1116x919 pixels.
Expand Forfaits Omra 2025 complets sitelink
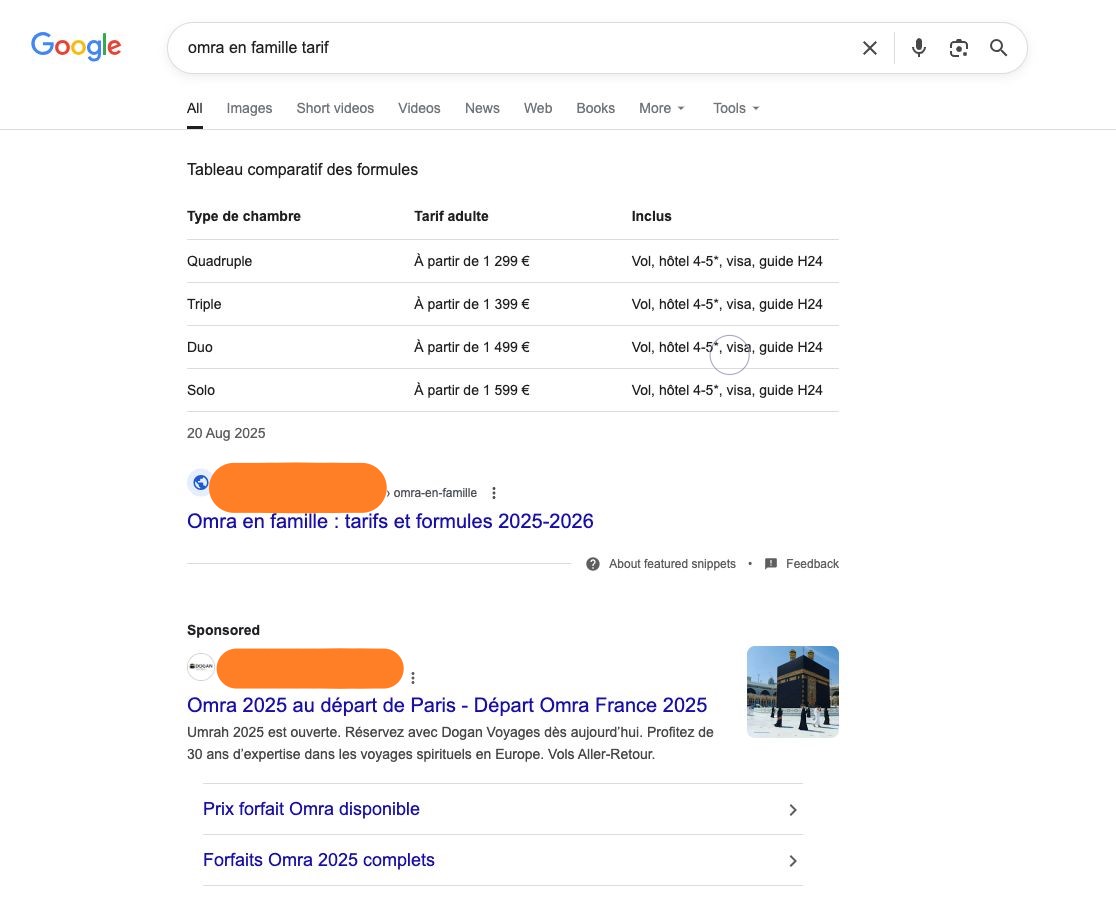click(792, 861)
